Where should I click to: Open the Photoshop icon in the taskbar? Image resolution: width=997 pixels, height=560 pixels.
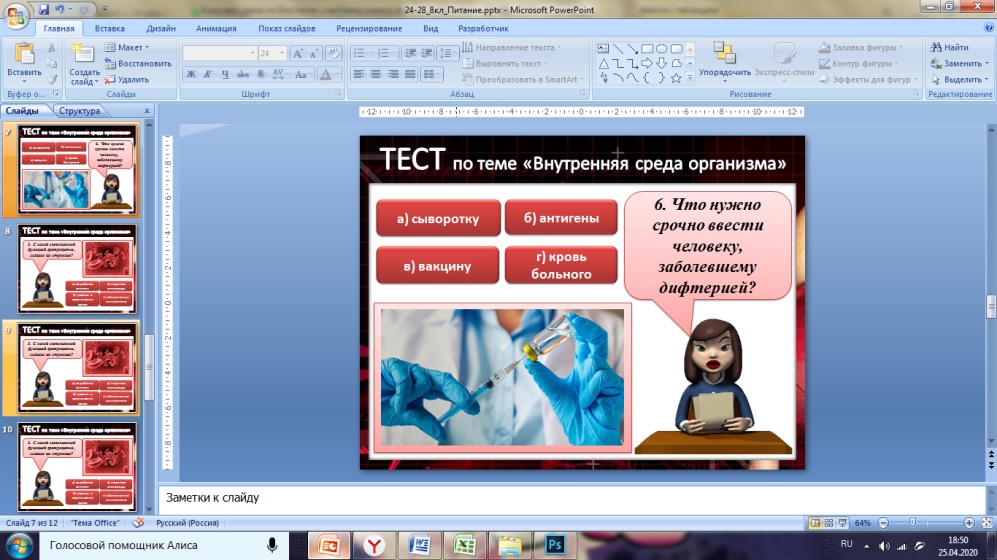coord(556,545)
